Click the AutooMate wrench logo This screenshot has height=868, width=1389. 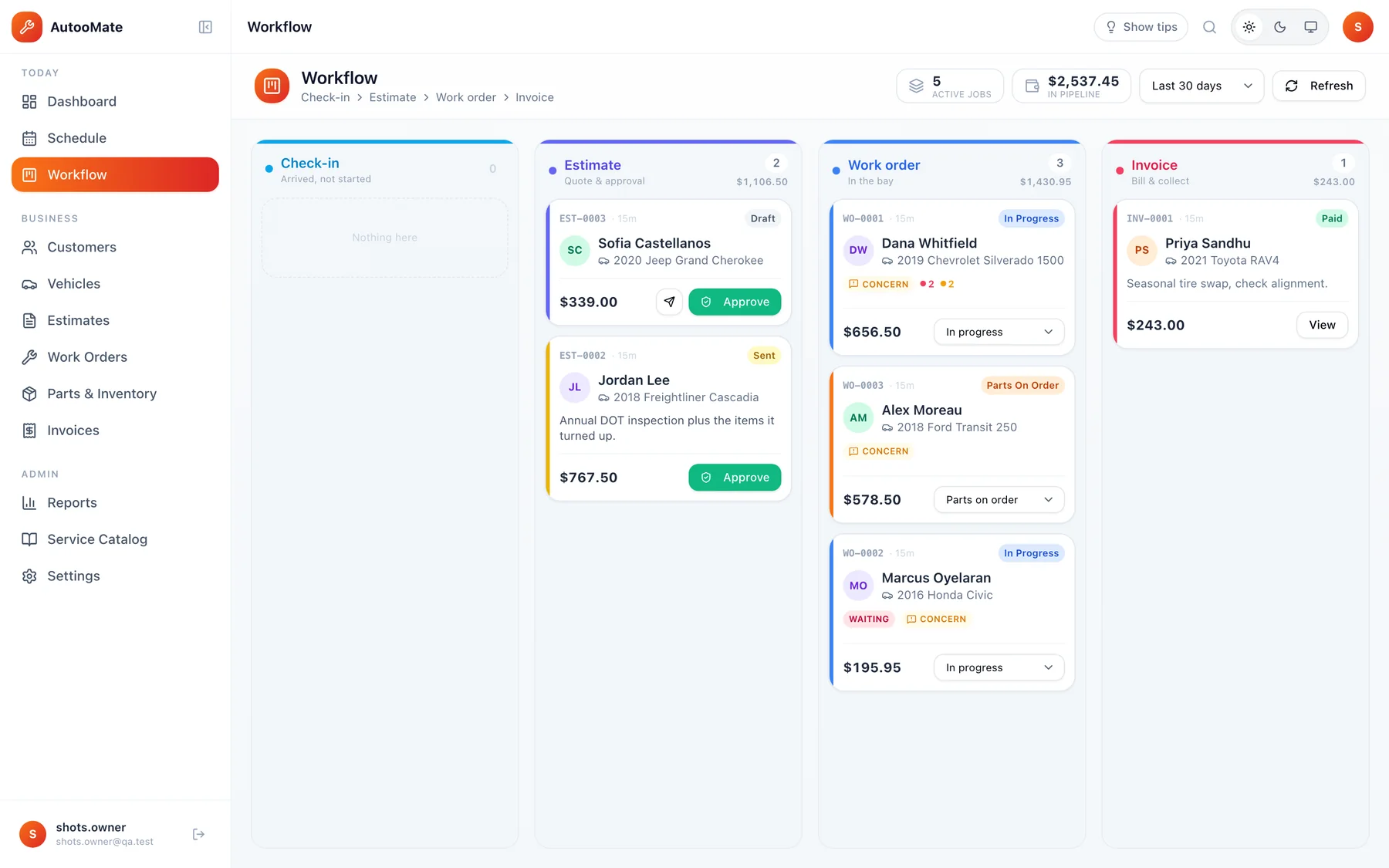click(27, 27)
